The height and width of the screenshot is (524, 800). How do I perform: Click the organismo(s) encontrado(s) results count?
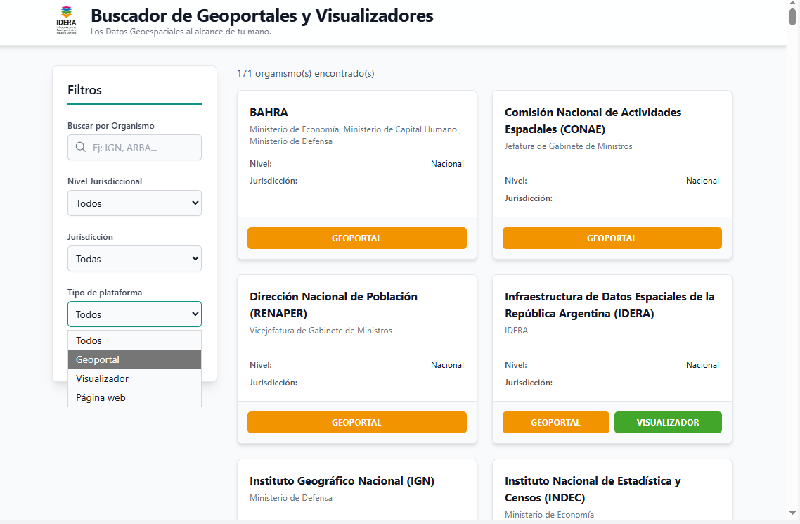coord(306,73)
